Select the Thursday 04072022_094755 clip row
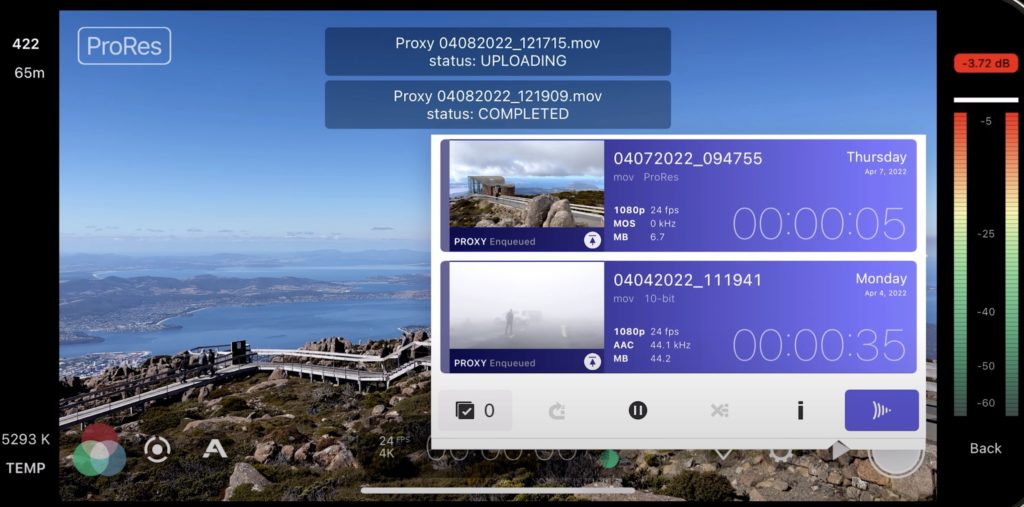The width and height of the screenshot is (1024, 507). coord(760,196)
